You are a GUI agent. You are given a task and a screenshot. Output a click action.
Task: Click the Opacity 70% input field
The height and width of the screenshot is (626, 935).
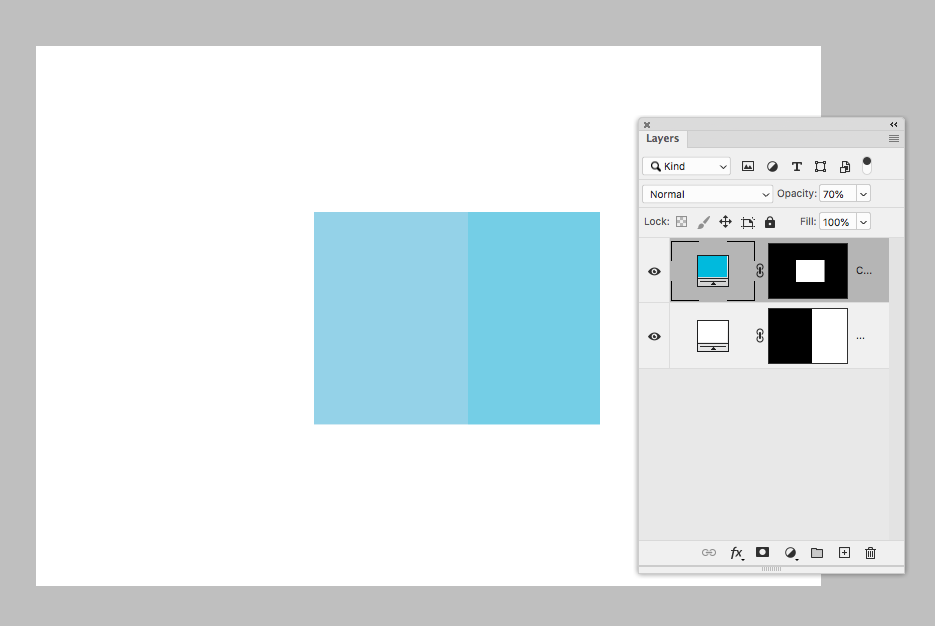pyautogui.click(x=838, y=194)
